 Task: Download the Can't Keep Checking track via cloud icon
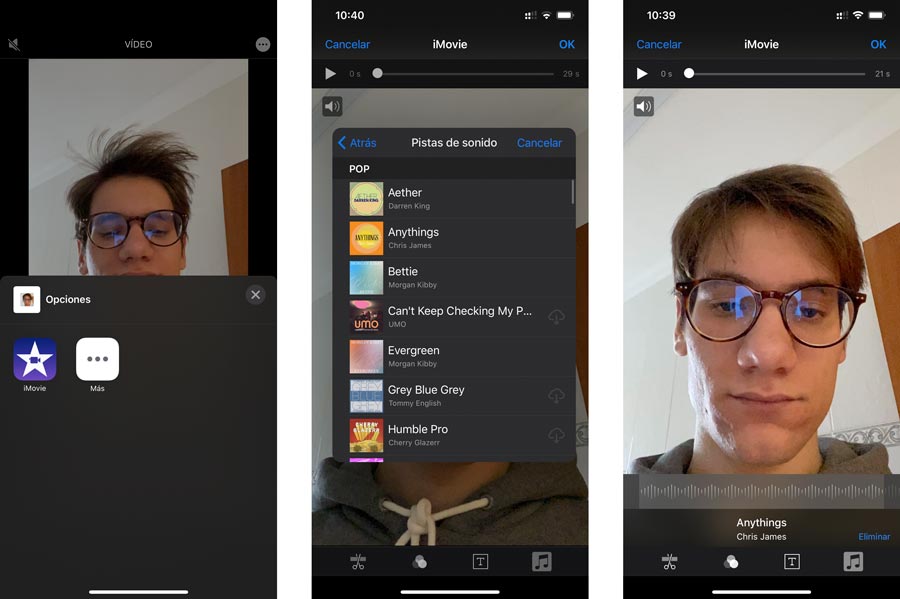tap(556, 317)
